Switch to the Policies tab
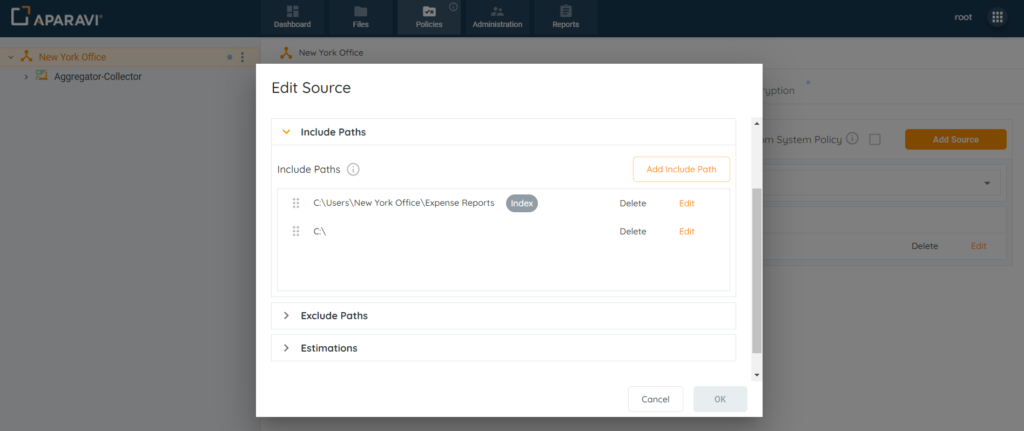Viewport: 1024px width, 431px height. (x=429, y=18)
